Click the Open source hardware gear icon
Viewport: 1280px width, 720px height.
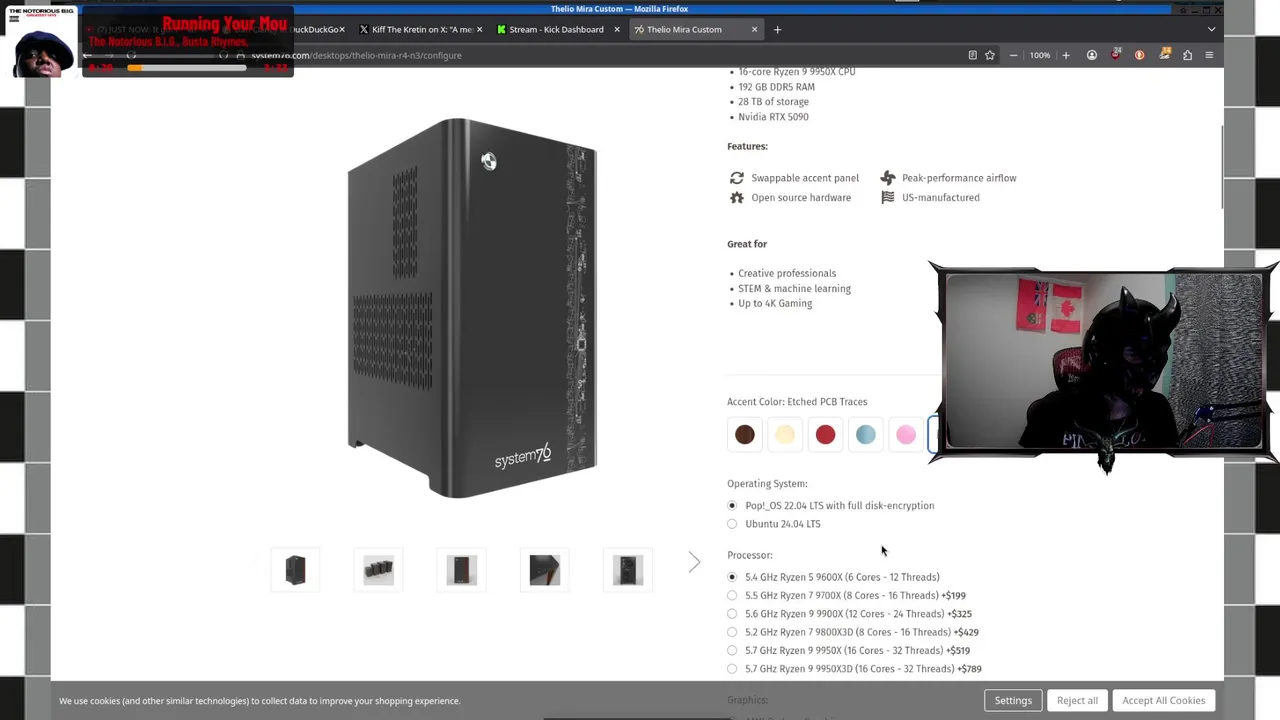737,198
